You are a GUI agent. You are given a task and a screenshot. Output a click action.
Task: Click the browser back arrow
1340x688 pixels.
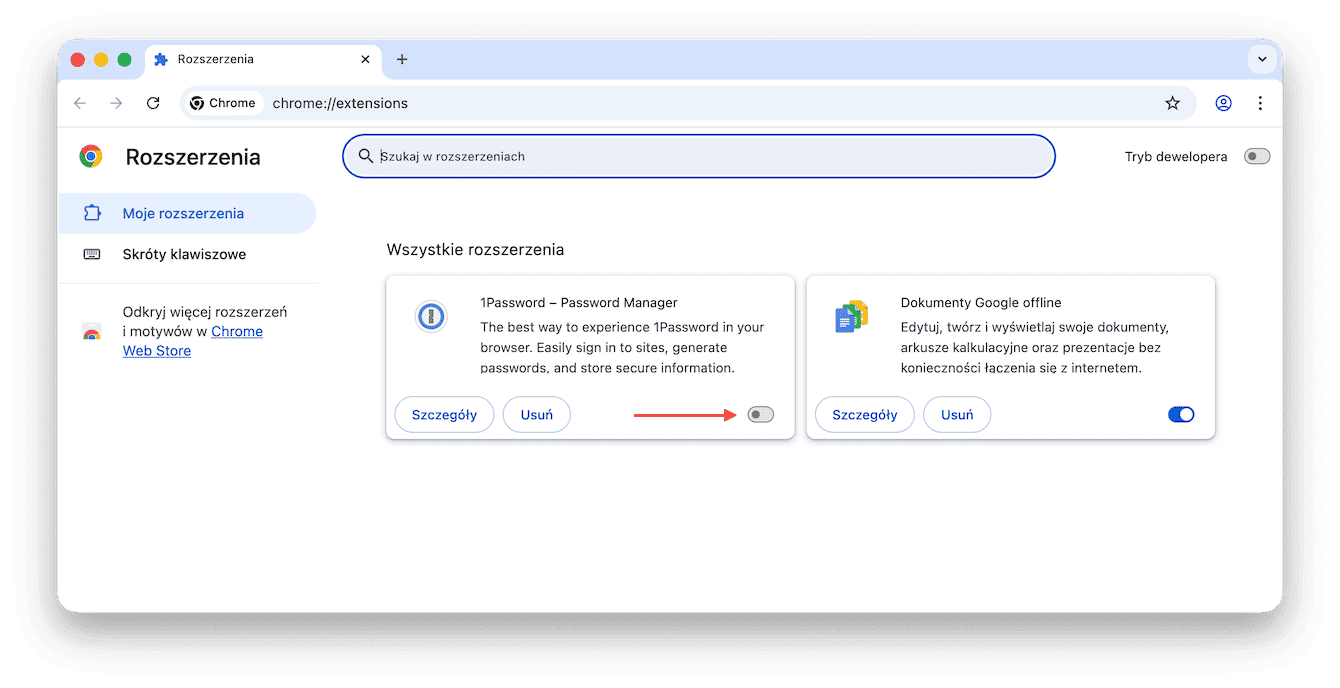click(x=80, y=103)
